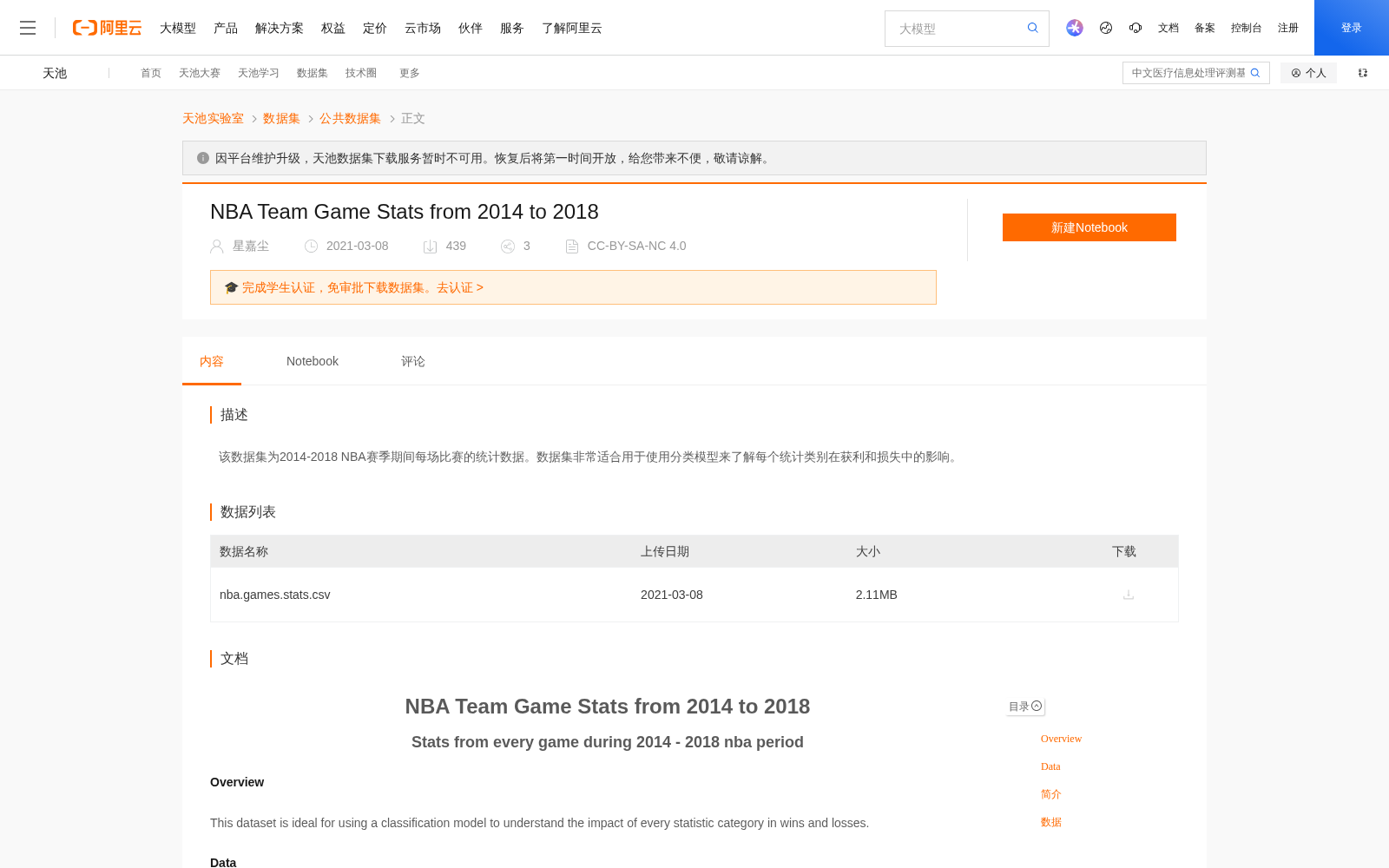Go to 公共数据集 breadcrumb link
Screen dimensions: 1389x868
click(x=350, y=118)
